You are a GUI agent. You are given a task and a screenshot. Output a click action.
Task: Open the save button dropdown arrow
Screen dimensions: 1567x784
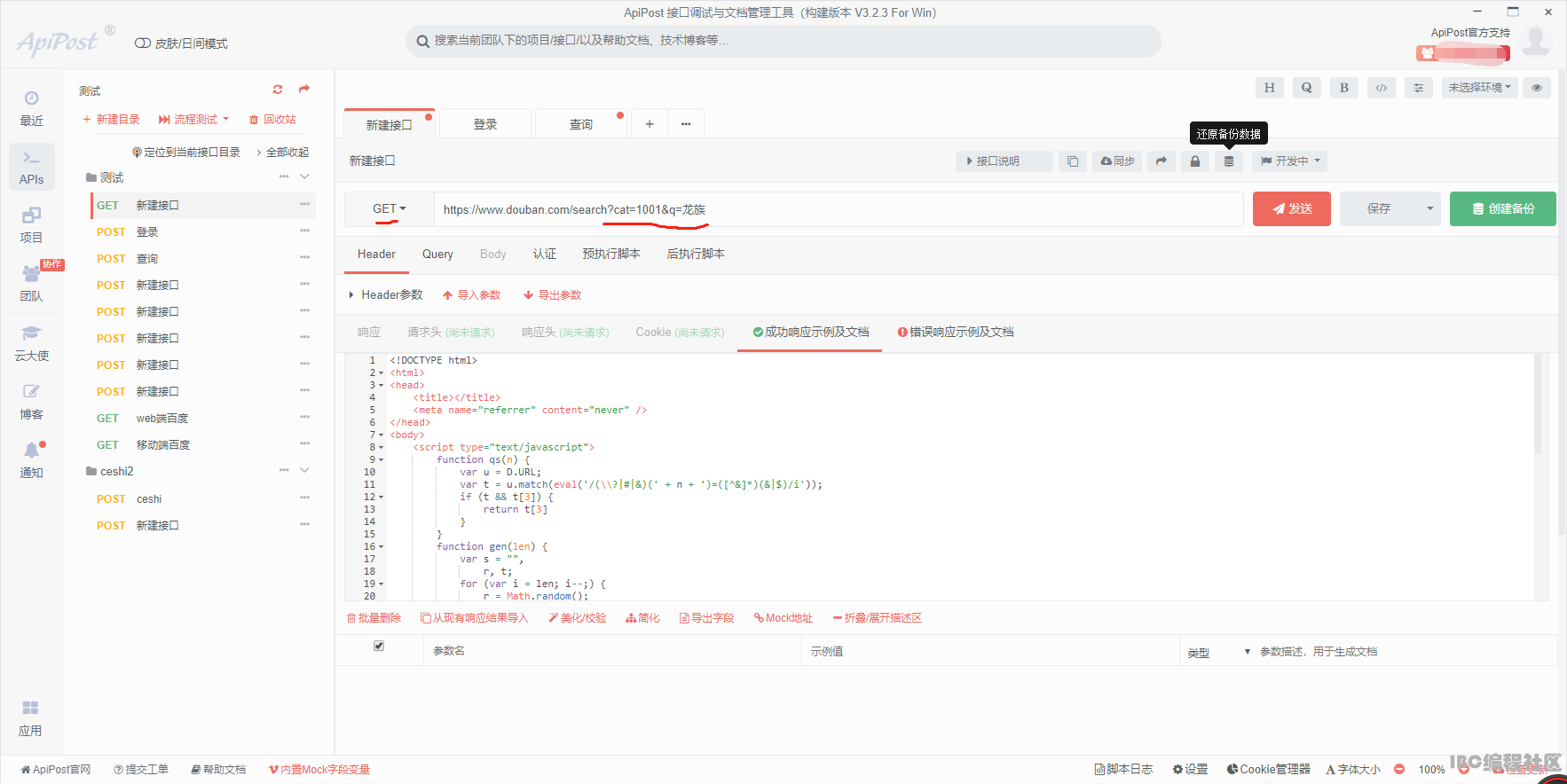pos(1429,209)
